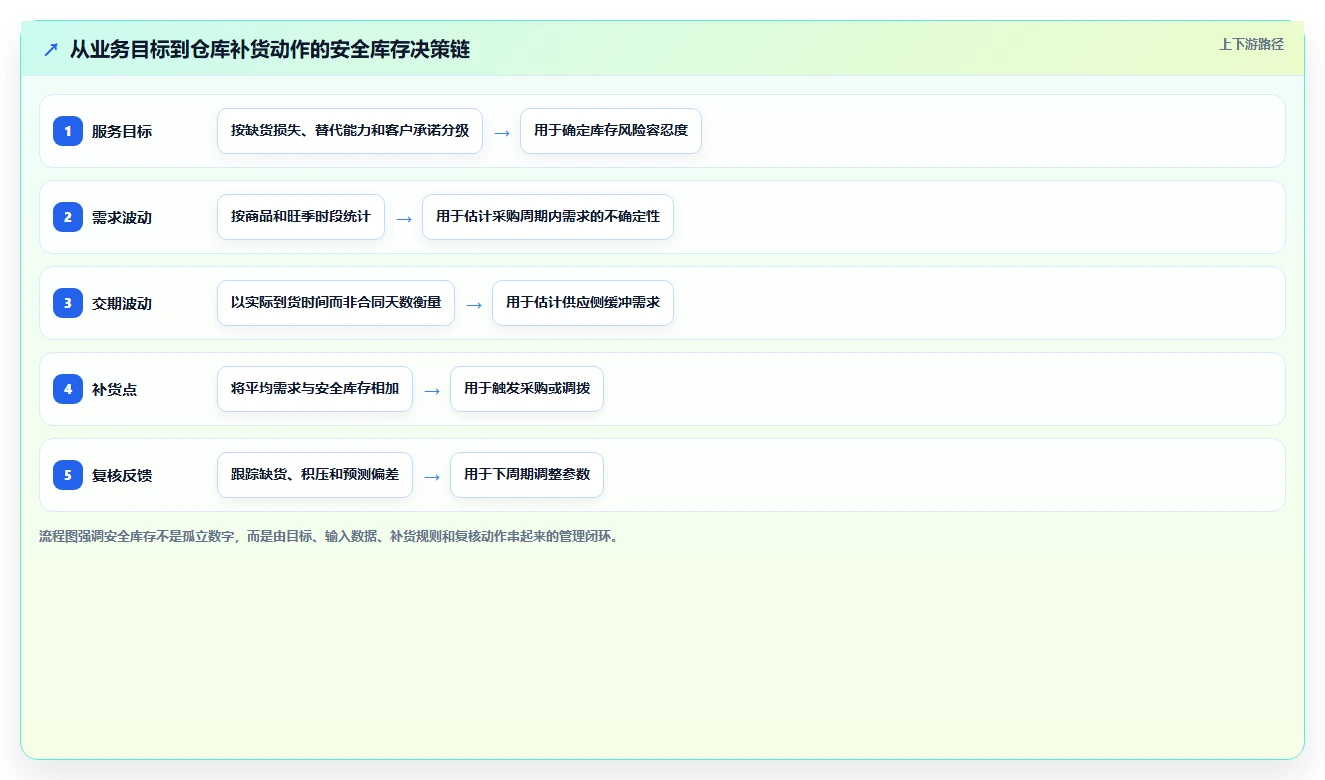This screenshot has width=1325, height=780.
Task: Click step badge 5 next to 复核反馈
Action: 68,475
